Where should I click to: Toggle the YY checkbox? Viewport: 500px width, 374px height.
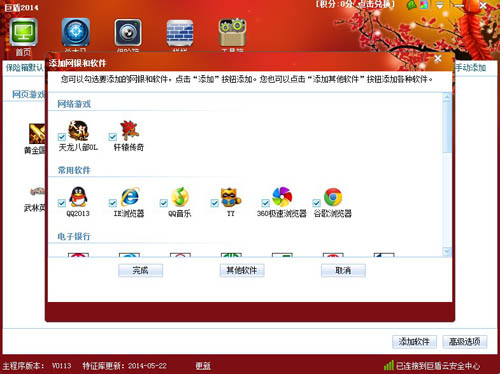(215, 203)
